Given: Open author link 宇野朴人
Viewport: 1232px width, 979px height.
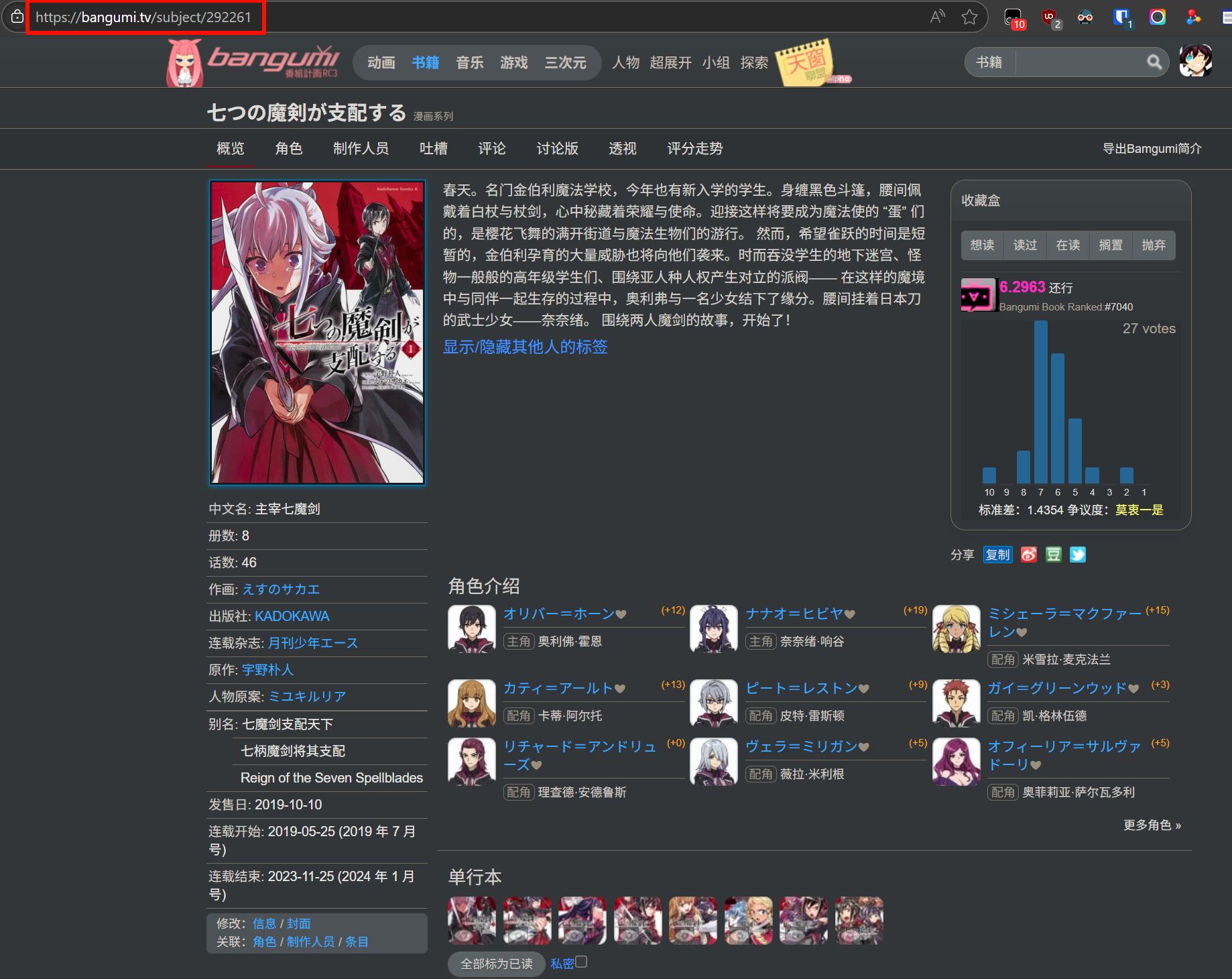Looking at the screenshot, I should click(x=268, y=670).
